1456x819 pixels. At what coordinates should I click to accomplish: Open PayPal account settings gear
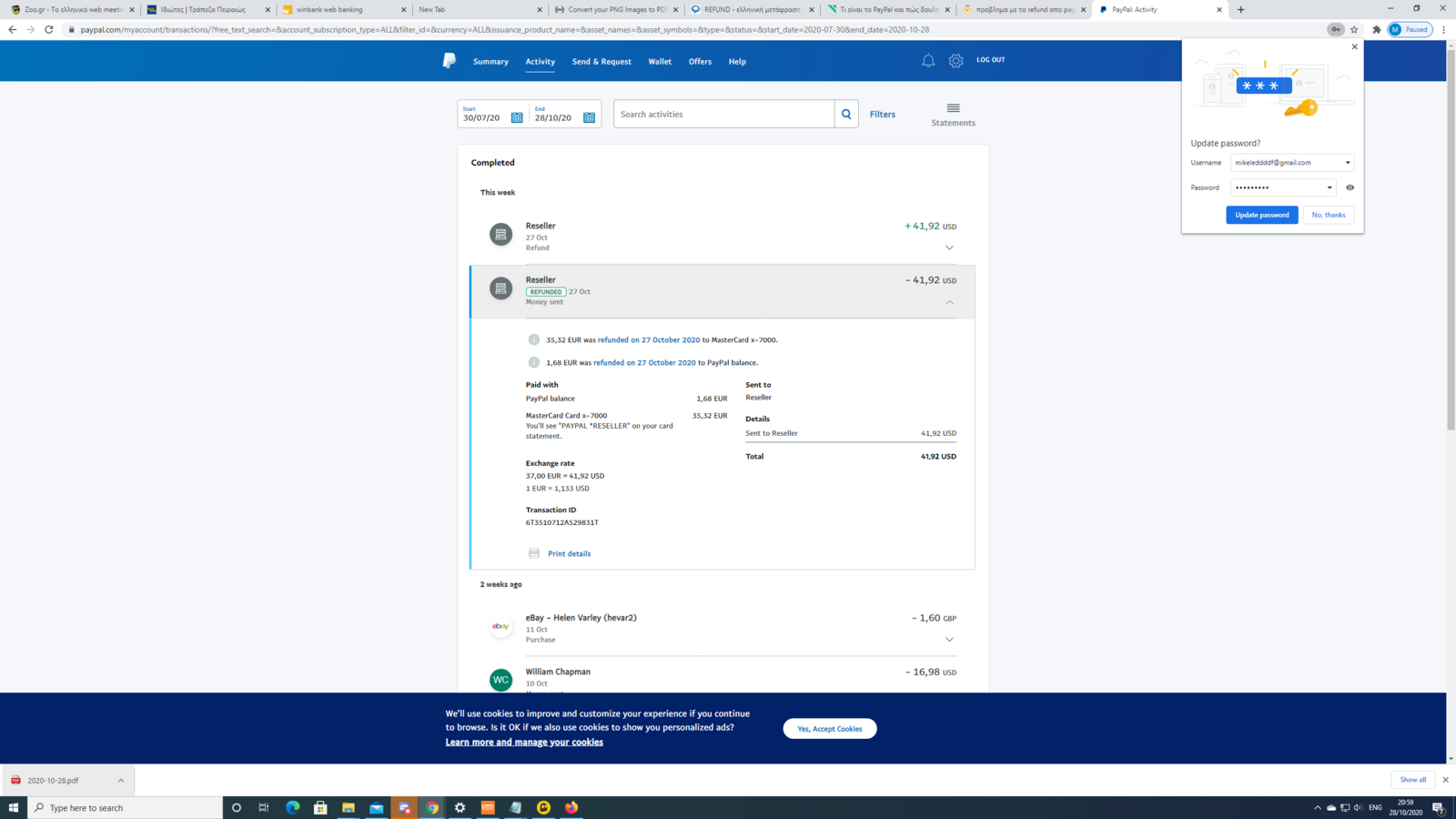click(955, 61)
